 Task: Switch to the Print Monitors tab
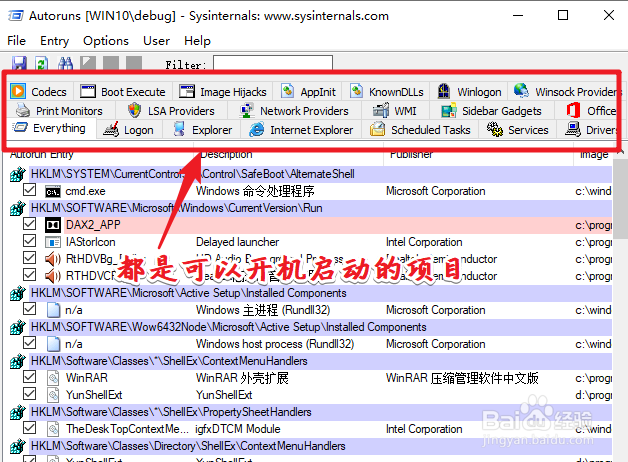(x=59, y=110)
